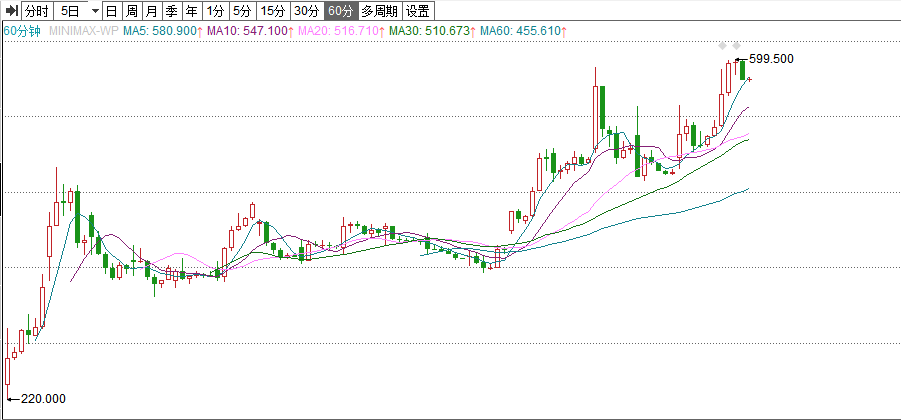The height and width of the screenshot is (420, 901).
Task: Click the MA60: 455.610 indicator value
Action: [x=523, y=31]
